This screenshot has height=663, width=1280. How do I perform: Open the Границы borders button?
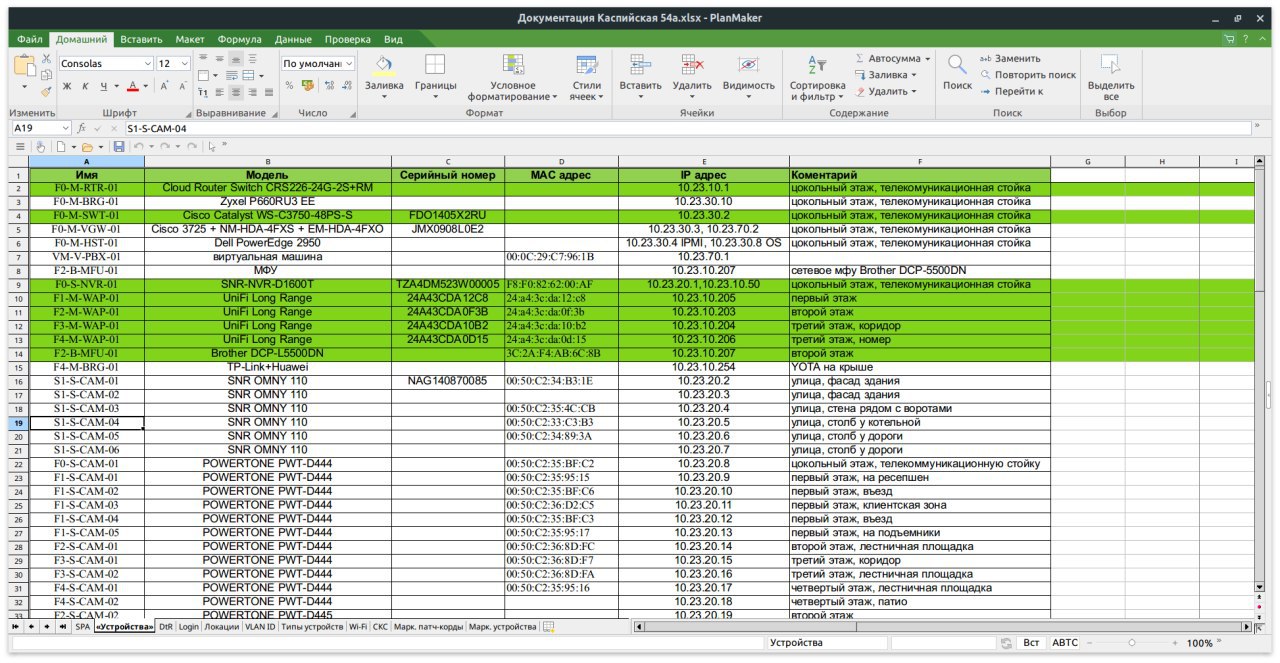point(435,76)
